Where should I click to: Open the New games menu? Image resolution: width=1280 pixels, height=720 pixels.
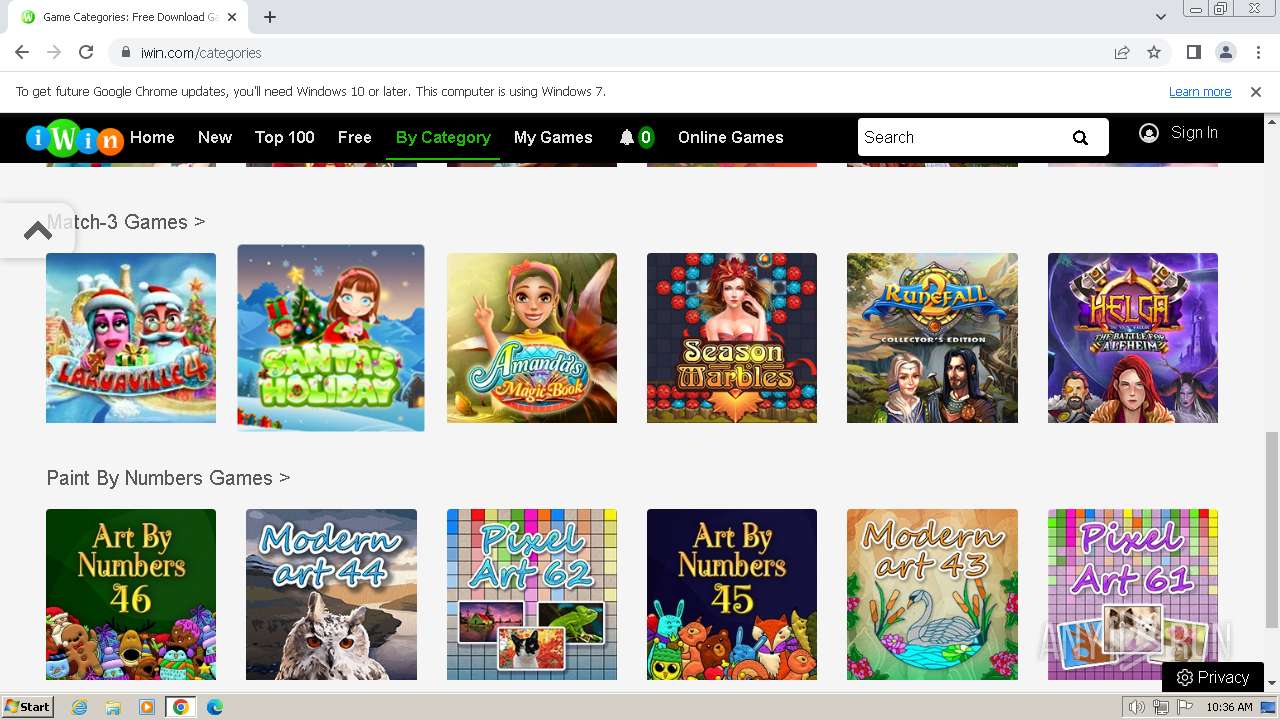point(215,138)
